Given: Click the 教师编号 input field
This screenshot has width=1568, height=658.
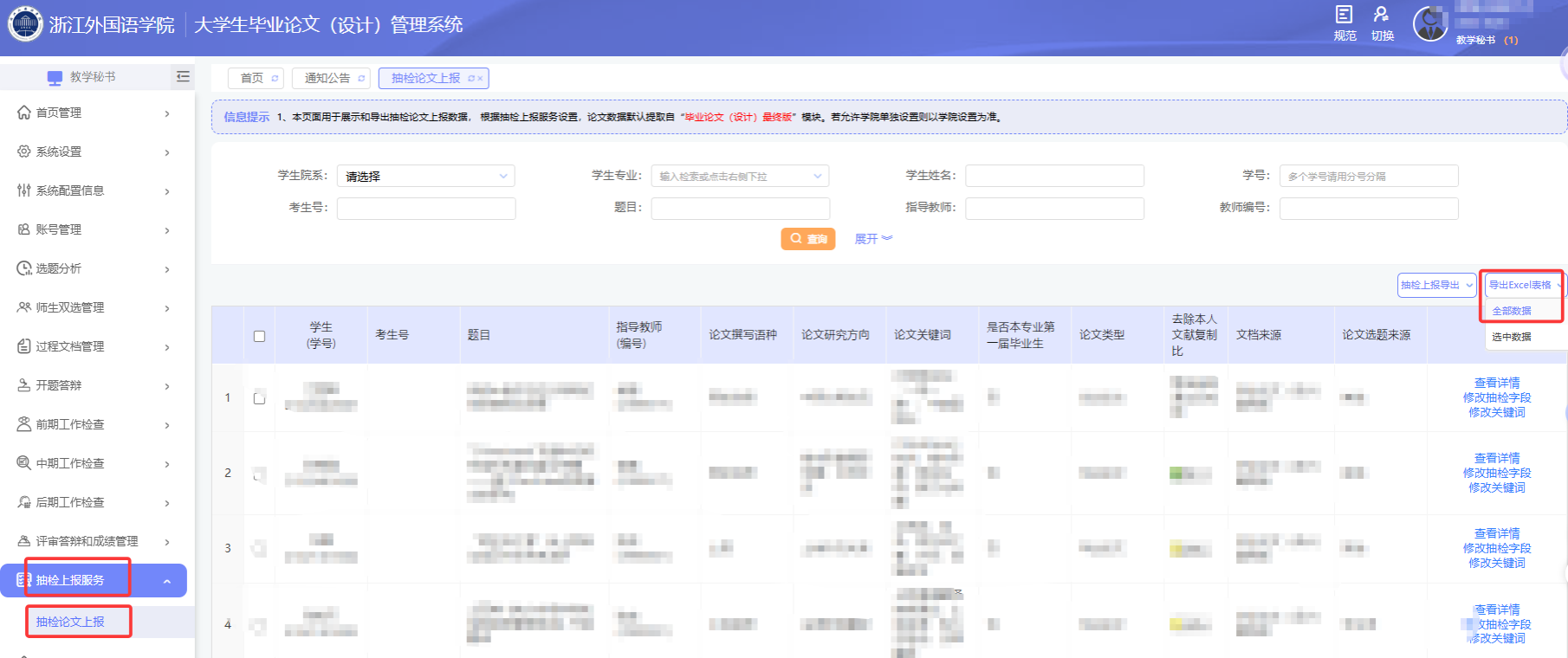Looking at the screenshot, I should pos(1369,209).
